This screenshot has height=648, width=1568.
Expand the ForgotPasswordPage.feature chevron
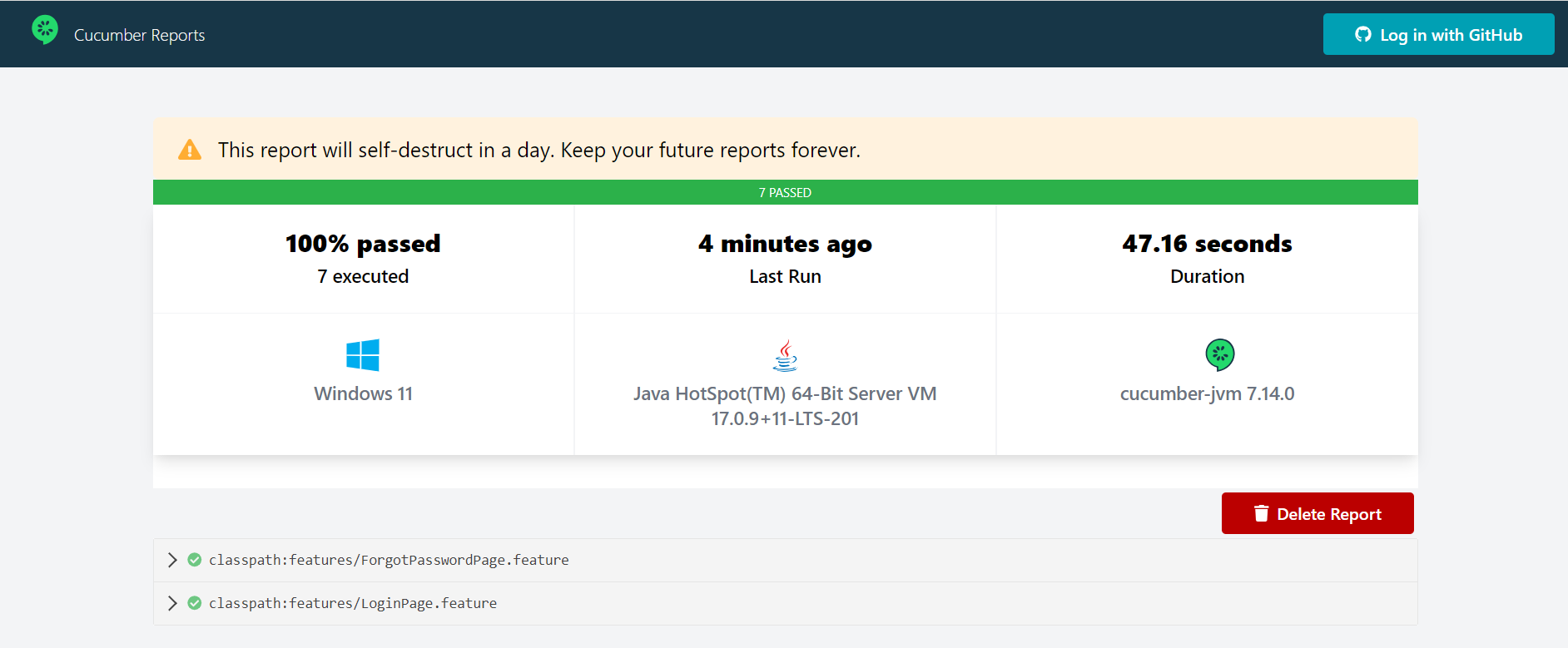[x=172, y=560]
